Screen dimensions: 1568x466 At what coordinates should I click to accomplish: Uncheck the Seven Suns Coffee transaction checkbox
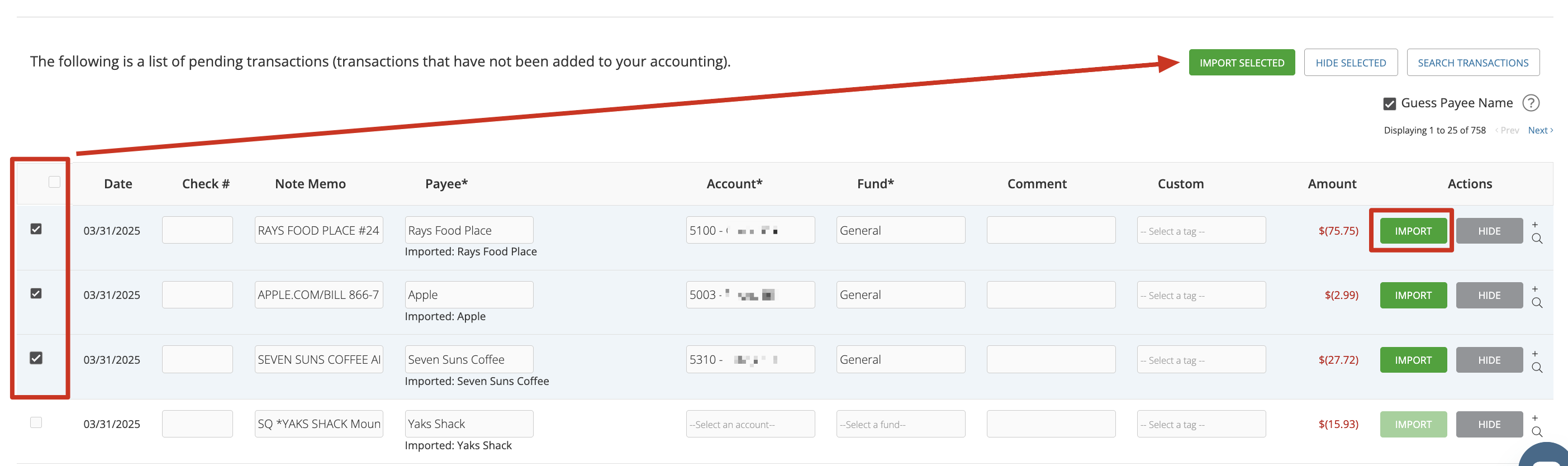pyautogui.click(x=36, y=358)
